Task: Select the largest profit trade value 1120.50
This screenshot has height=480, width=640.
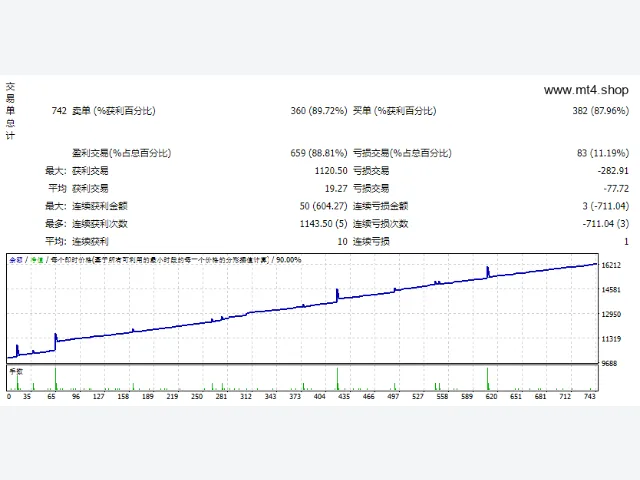Action: 331,171
